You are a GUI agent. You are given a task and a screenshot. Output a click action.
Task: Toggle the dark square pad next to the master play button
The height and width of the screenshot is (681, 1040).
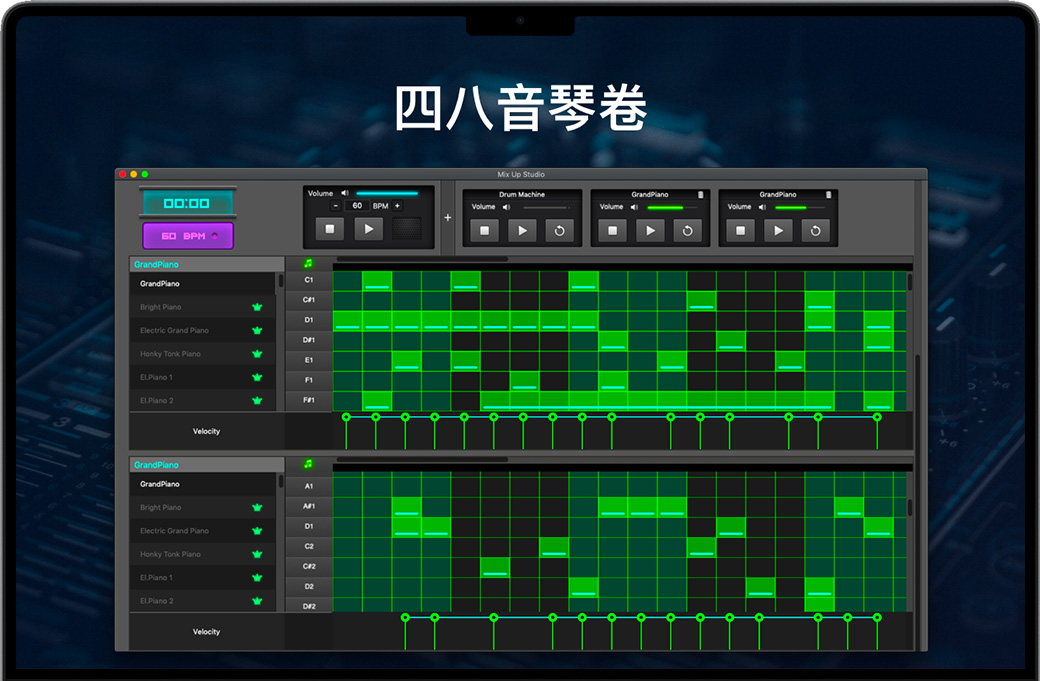[x=405, y=229]
